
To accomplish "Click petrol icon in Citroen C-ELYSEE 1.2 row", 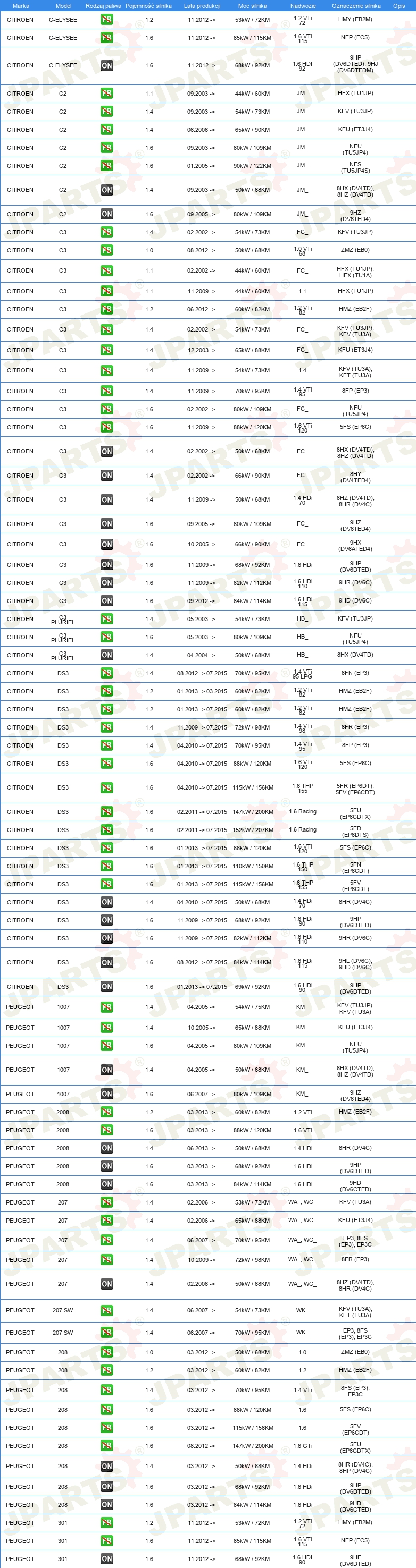I will 106,20.
